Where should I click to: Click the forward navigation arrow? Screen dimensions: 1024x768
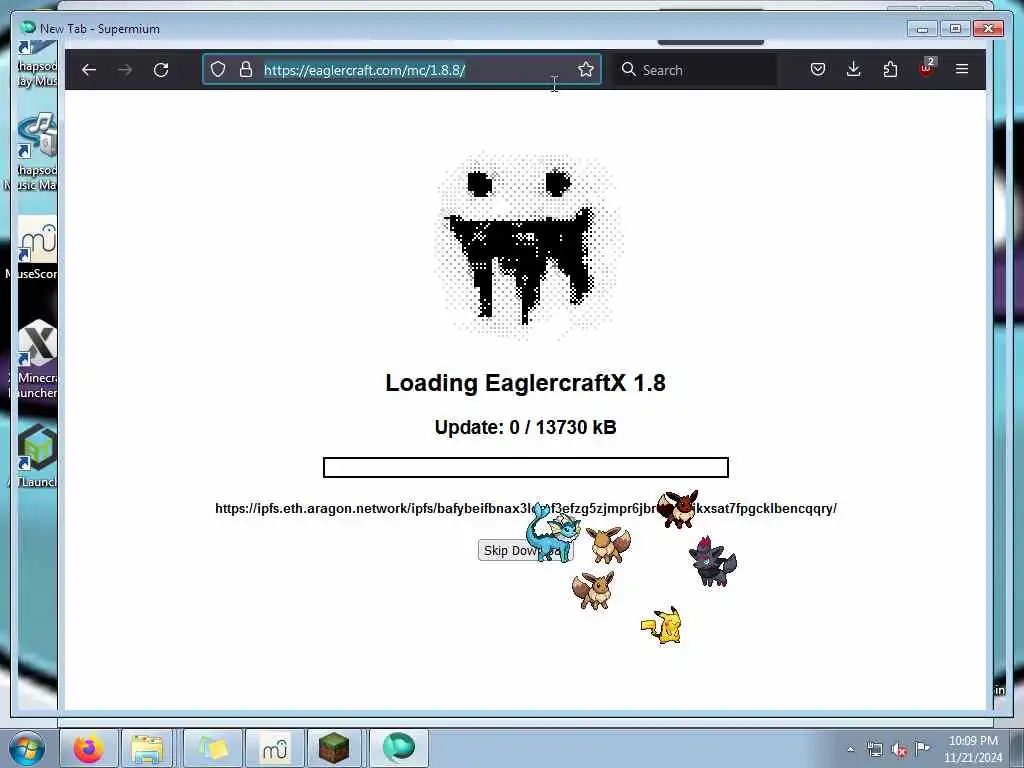125,70
